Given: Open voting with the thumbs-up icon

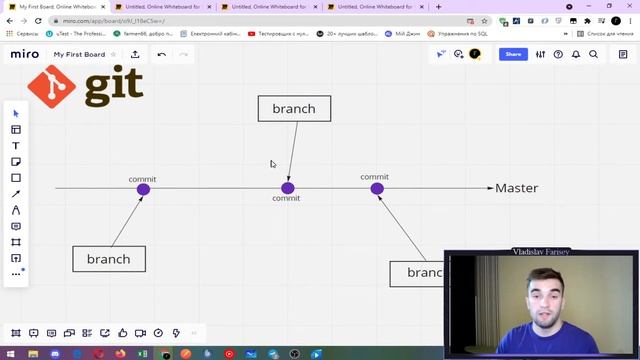Looking at the screenshot, I should [x=122, y=333].
